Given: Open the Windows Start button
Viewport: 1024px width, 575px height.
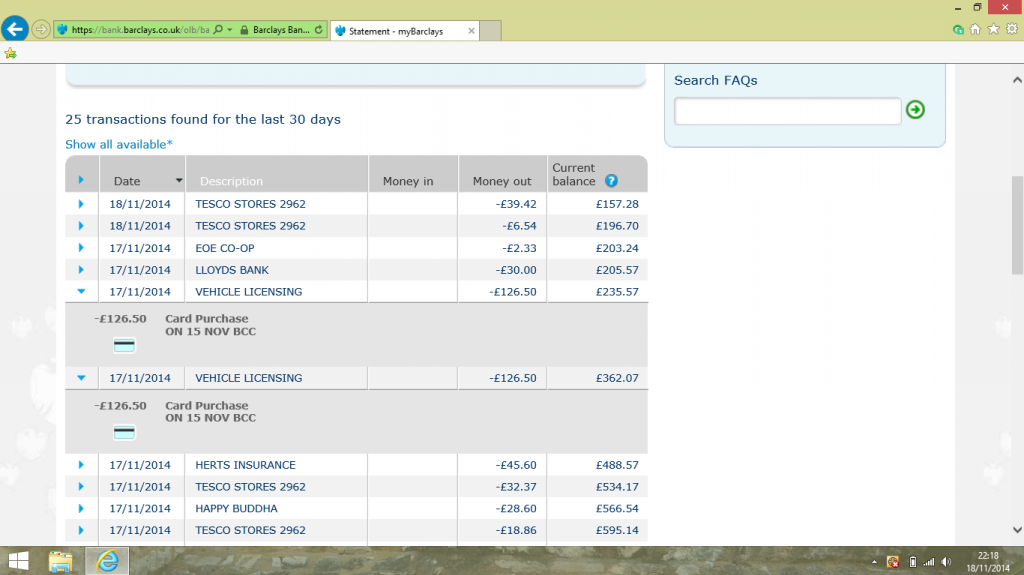Looking at the screenshot, I should click(18, 561).
